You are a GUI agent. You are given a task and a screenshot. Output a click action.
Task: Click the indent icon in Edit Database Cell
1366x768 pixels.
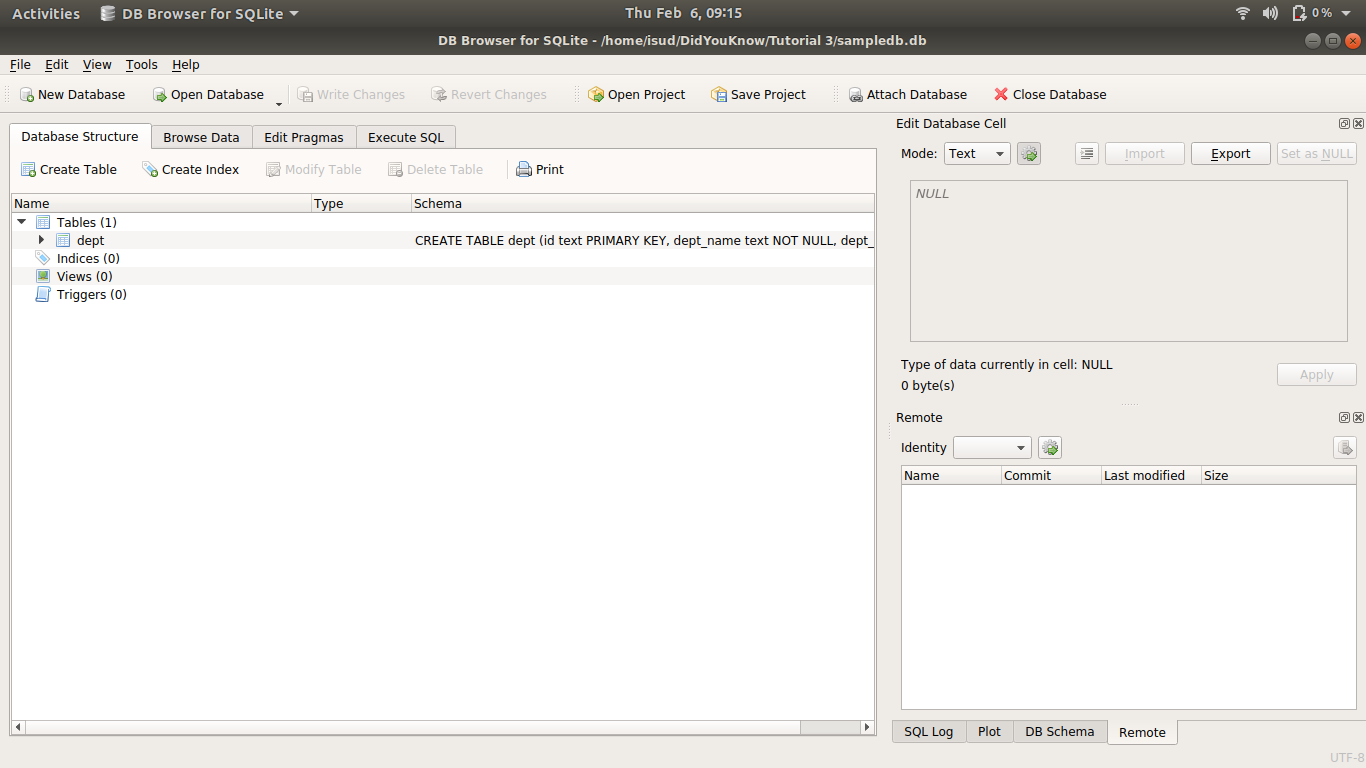(x=1087, y=154)
